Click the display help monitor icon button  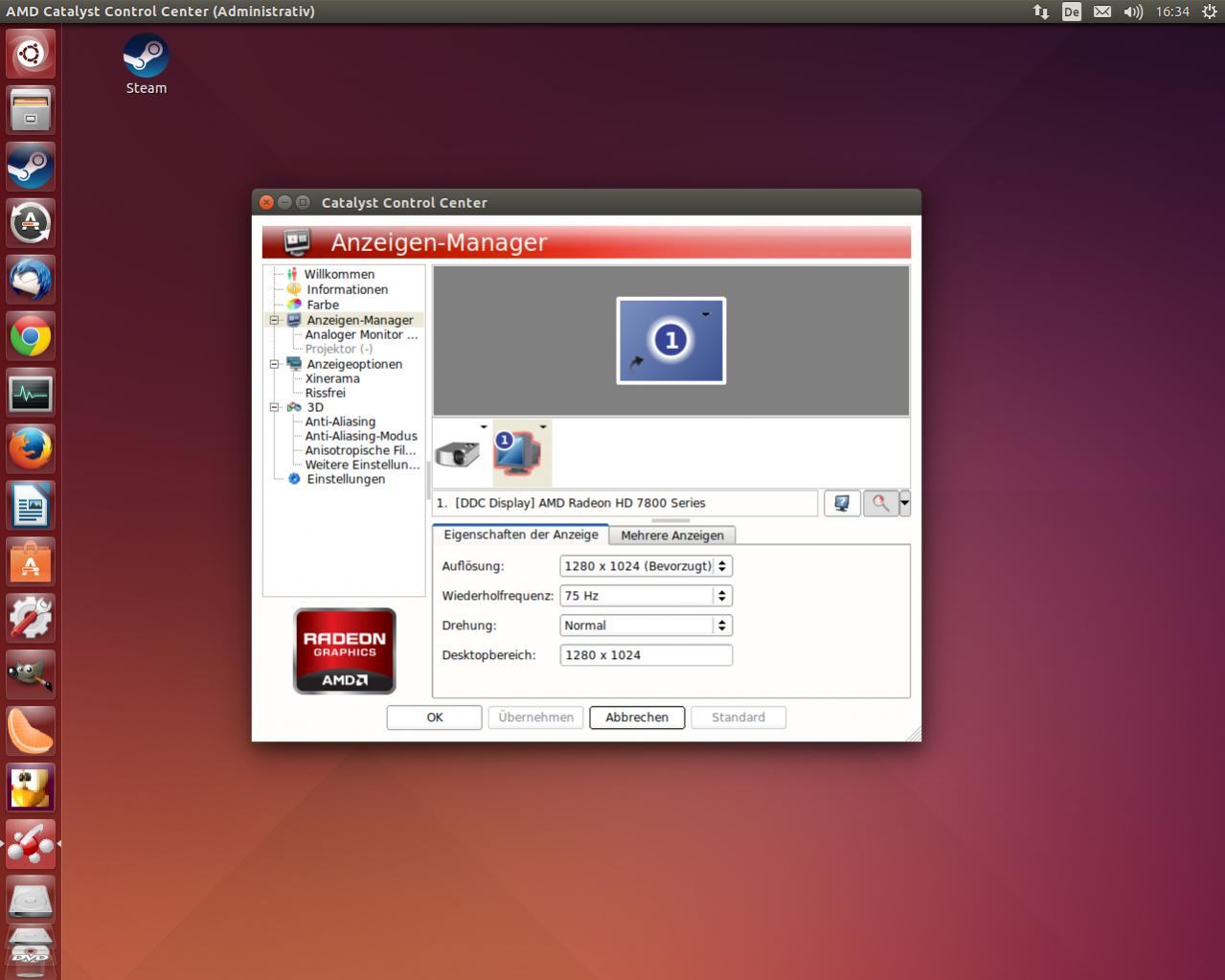tap(842, 503)
